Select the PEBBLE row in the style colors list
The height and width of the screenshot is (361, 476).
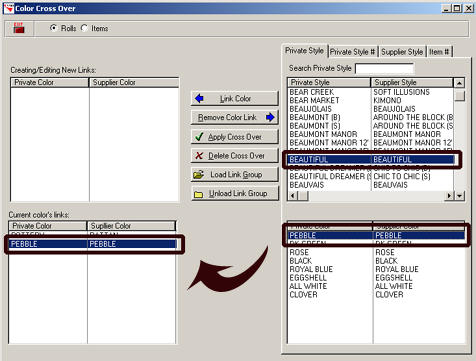(x=376, y=235)
